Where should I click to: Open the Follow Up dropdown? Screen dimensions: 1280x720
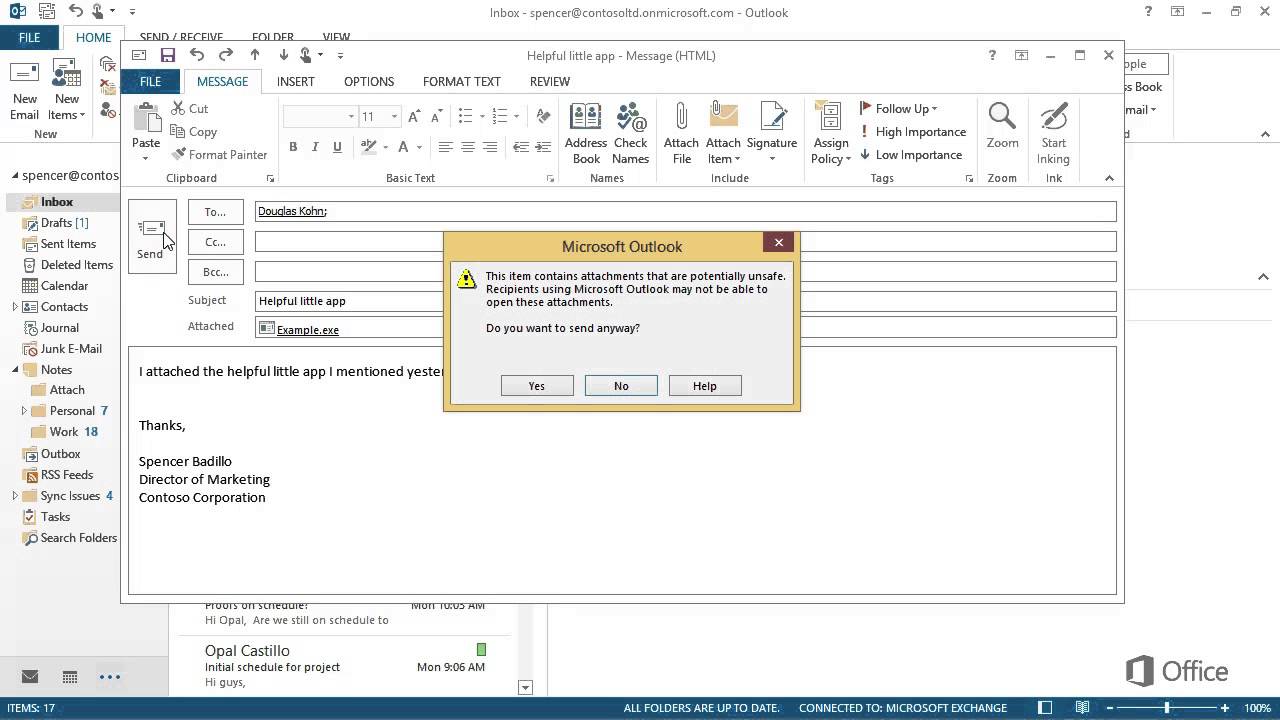(899, 108)
